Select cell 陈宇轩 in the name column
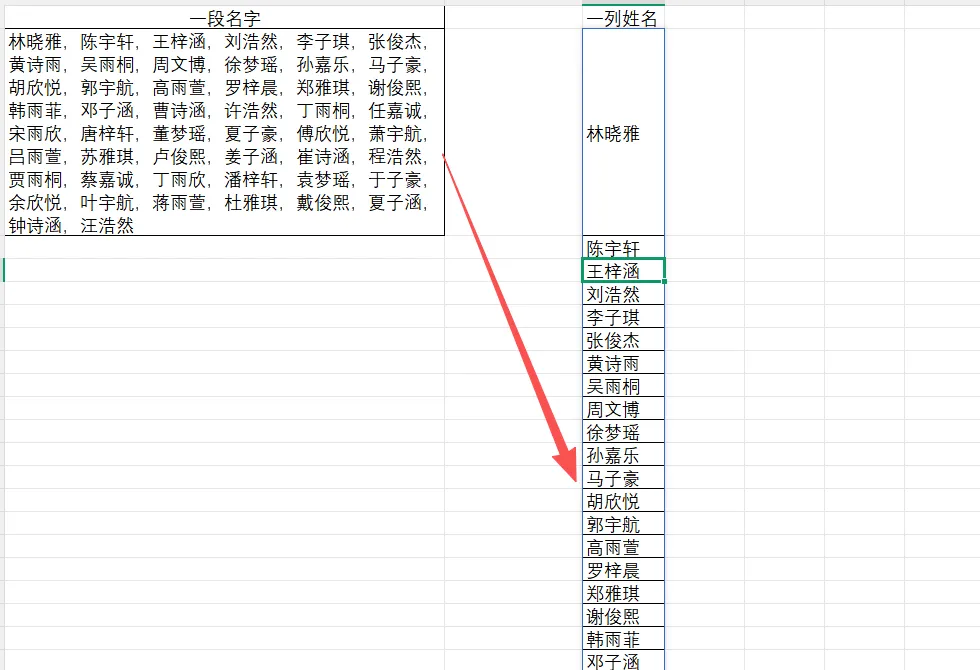 pyautogui.click(x=623, y=248)
